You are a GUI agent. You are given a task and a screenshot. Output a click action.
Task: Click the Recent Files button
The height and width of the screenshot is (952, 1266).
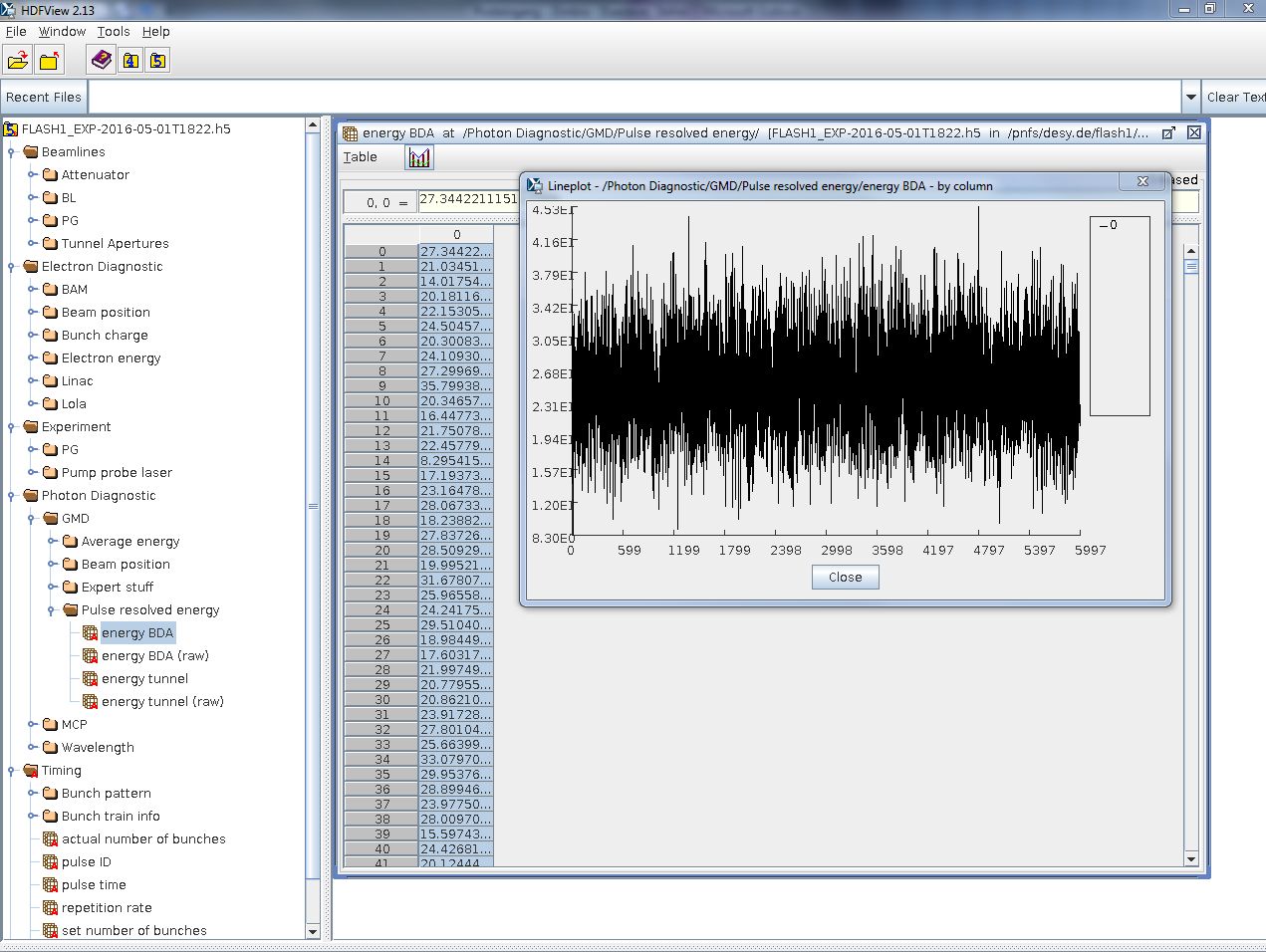[x=44, y=97]
